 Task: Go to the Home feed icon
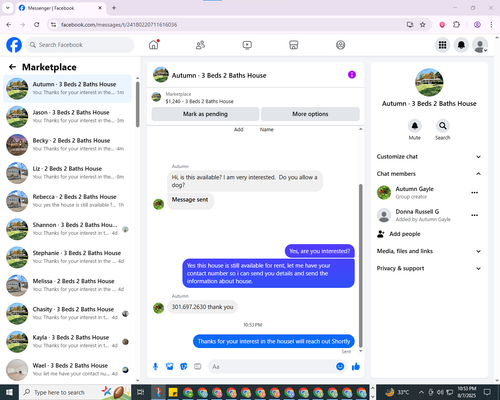[154, 45]
